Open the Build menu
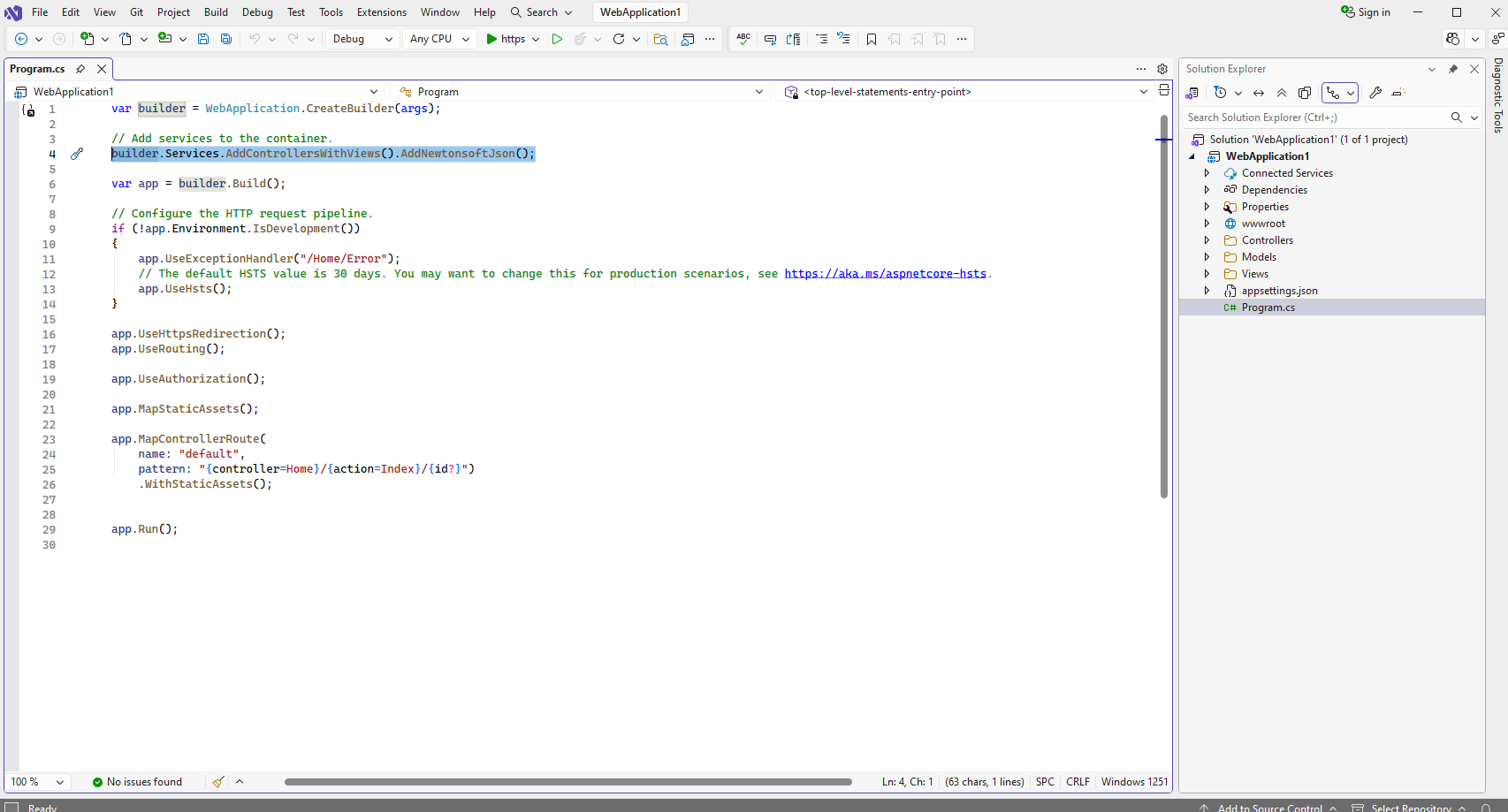Viewport: 1508px width, 812px height. (216, 12)
